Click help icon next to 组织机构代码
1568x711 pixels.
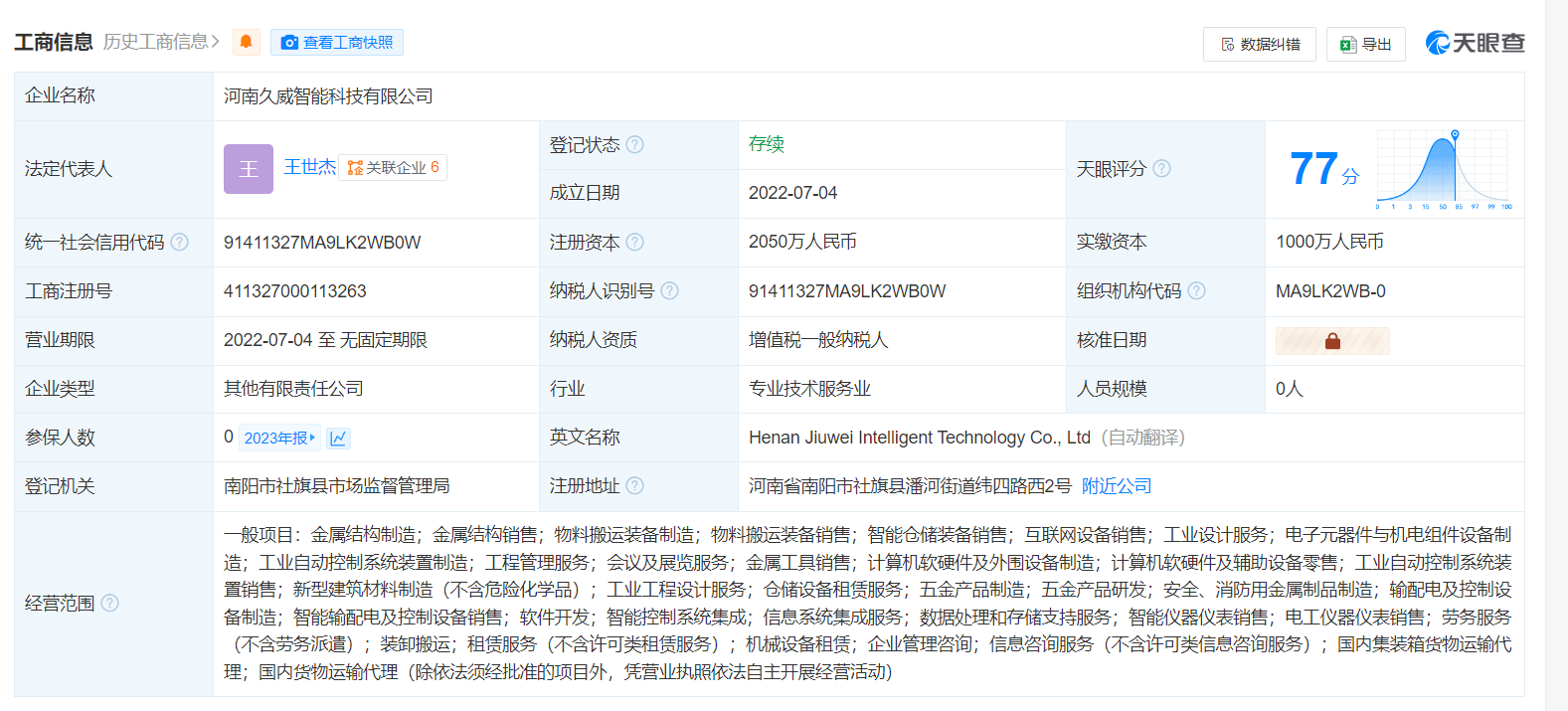pos(1197,290)
